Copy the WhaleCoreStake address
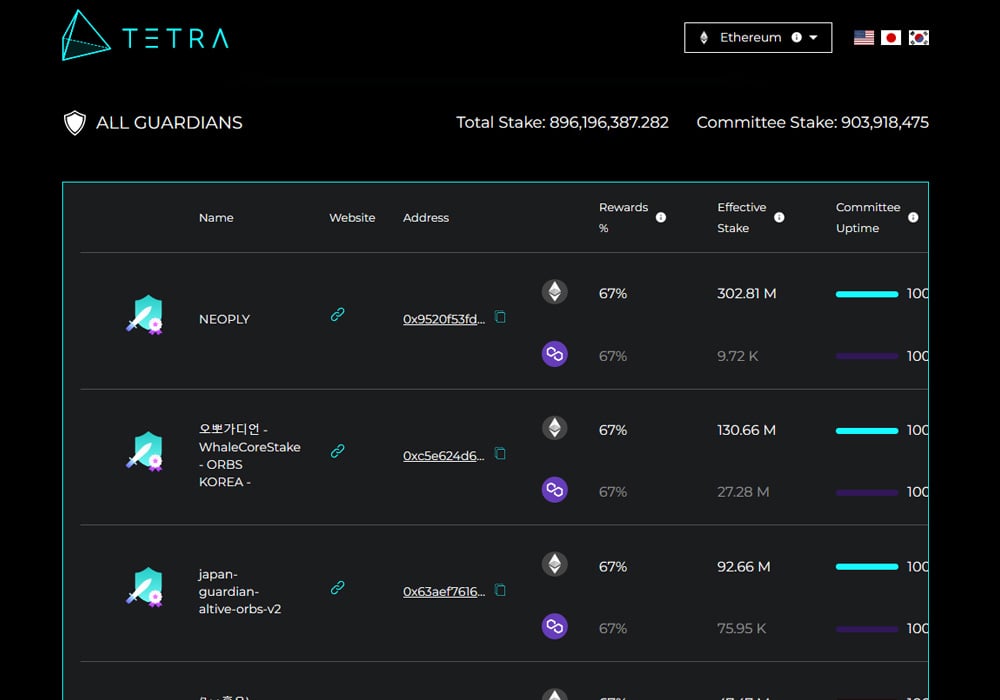 501,453
